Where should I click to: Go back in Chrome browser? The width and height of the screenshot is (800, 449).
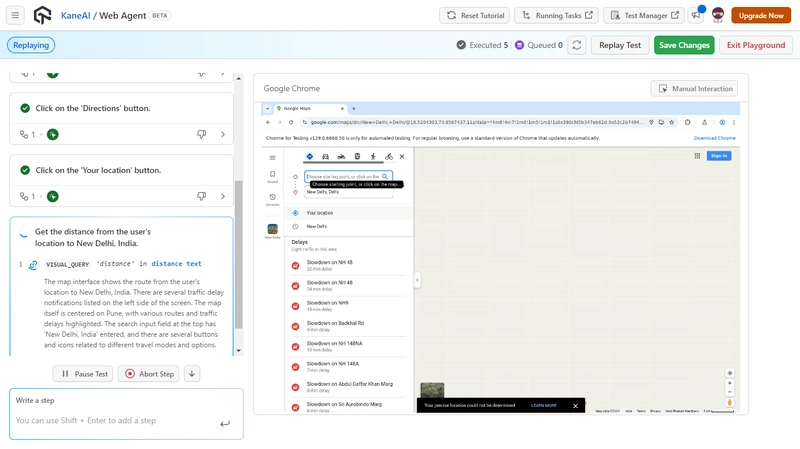[268, 122]
